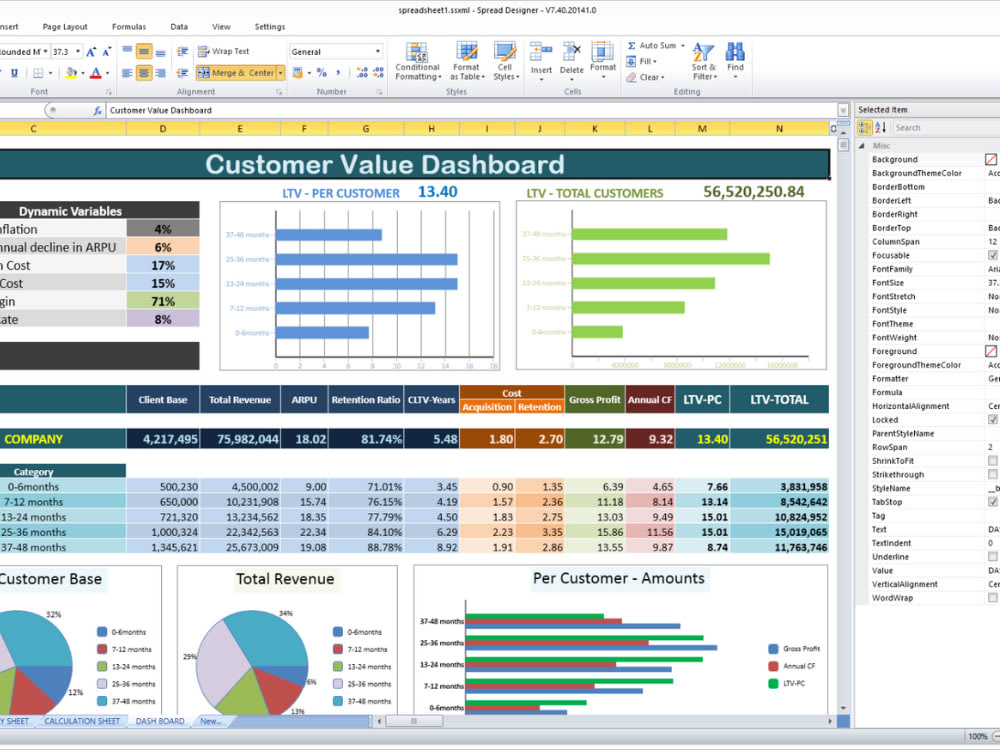Click the cell borders icon

tap(38, 73)
